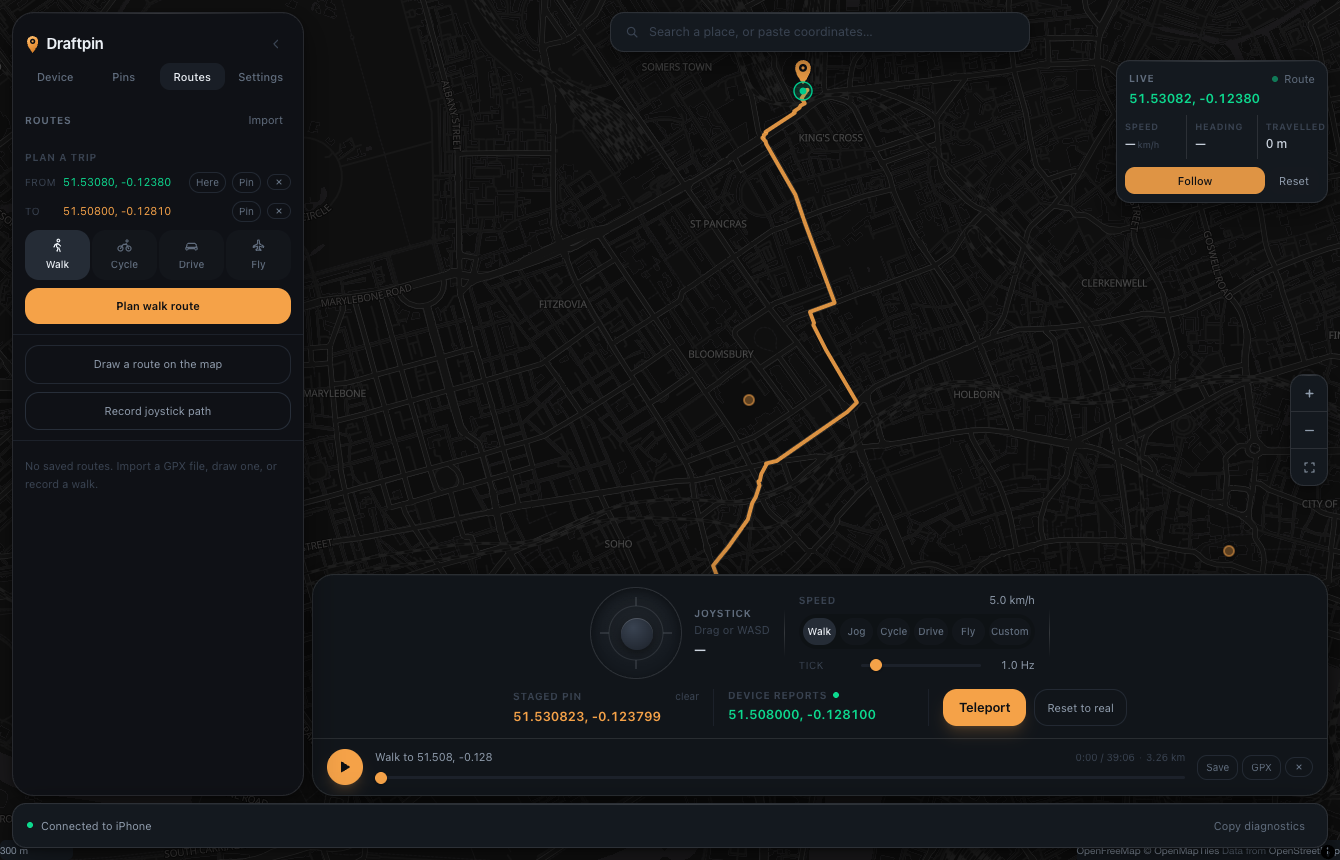Click the route progress bar handle
Image resolution: width=1340 pixels, height=860 pixels.
coord(381,777)
